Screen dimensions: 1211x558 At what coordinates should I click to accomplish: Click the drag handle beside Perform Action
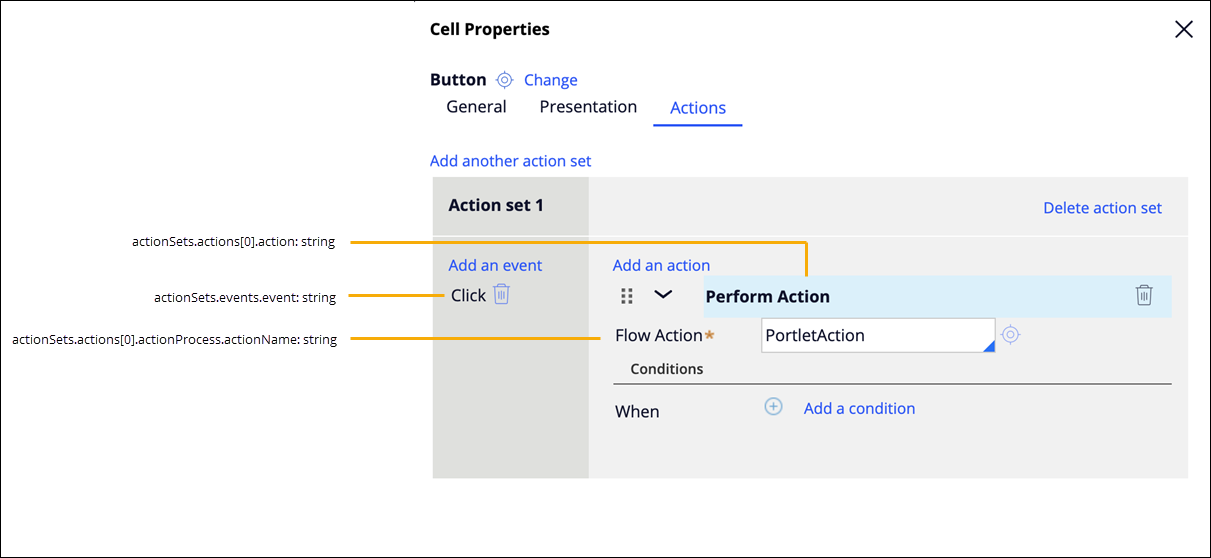click(x=627, y=296)
